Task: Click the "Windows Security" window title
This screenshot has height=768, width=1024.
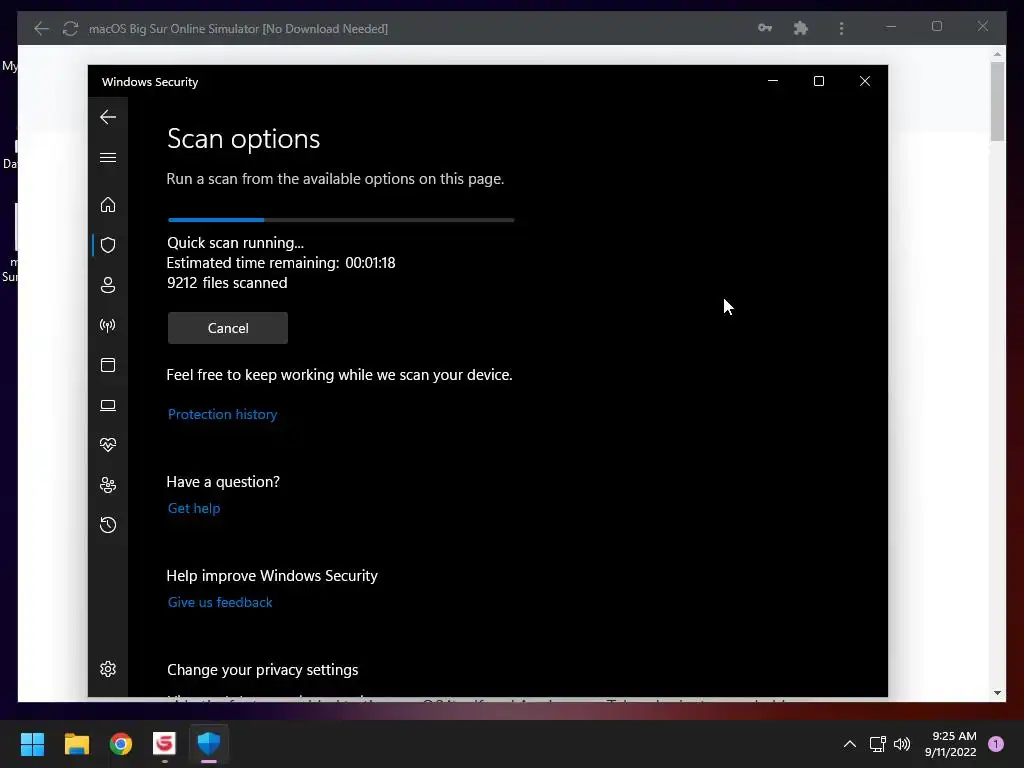Action: (x=150, y=82)
